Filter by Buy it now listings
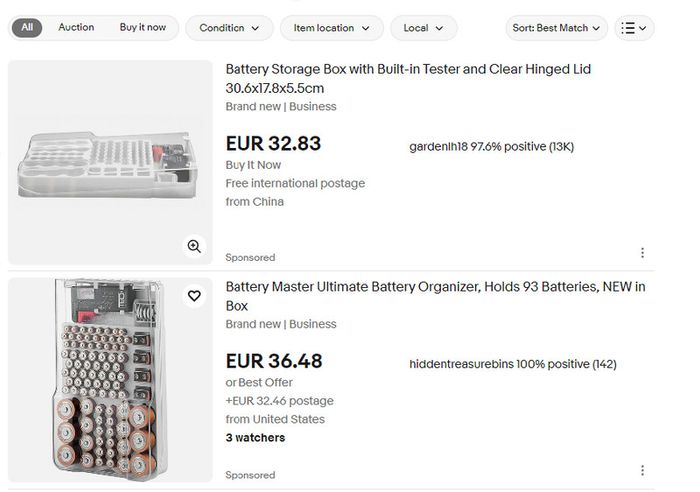 click(143, 27)
